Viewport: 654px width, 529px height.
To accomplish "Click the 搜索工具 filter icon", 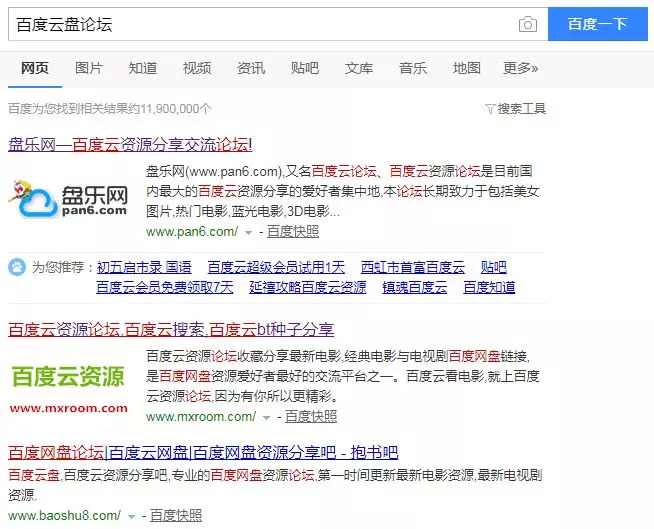I will pyautogui.click(x=490, y=109).
